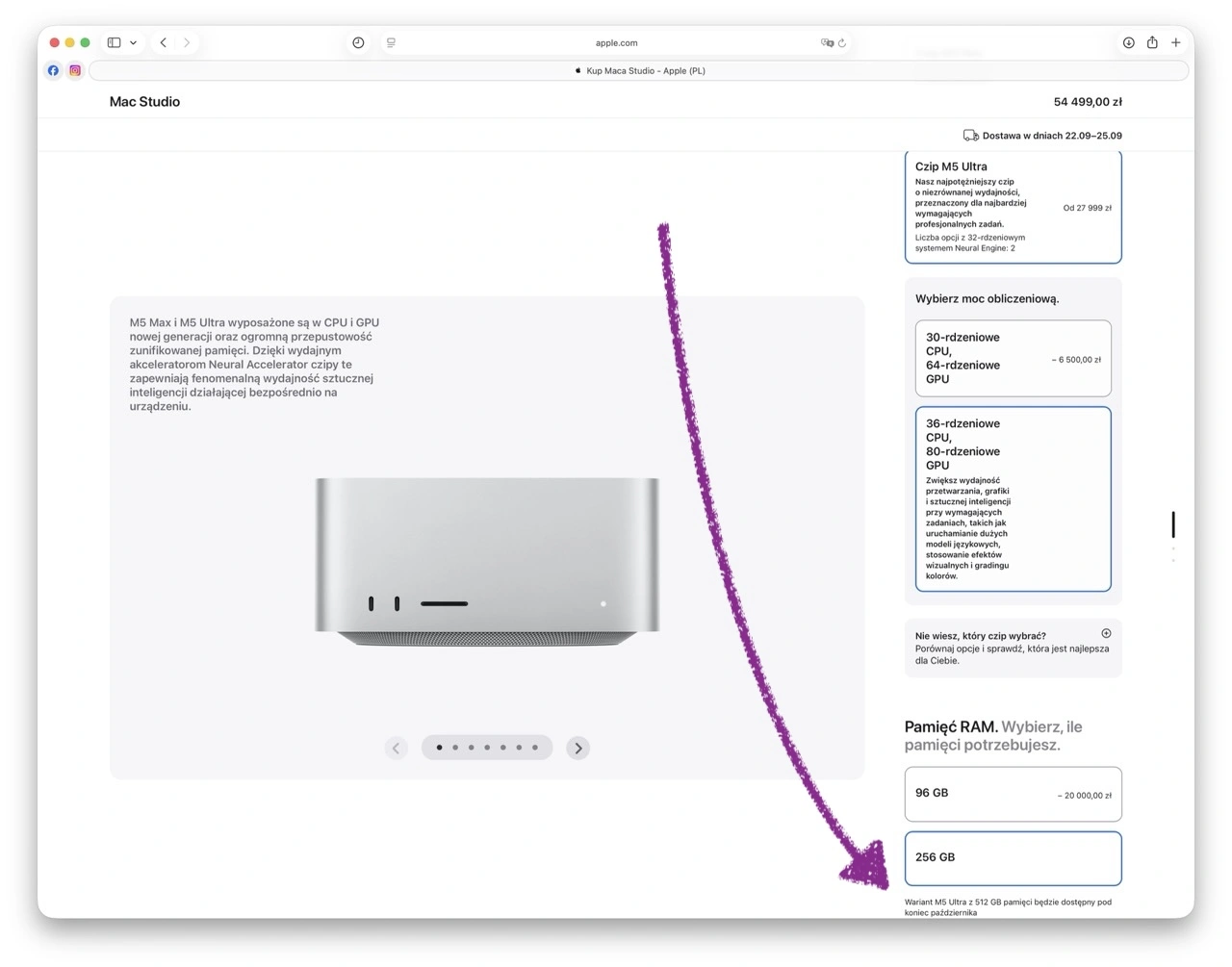Click the apple.com address field
The image size is (1232, 967).
coord(616,42)
